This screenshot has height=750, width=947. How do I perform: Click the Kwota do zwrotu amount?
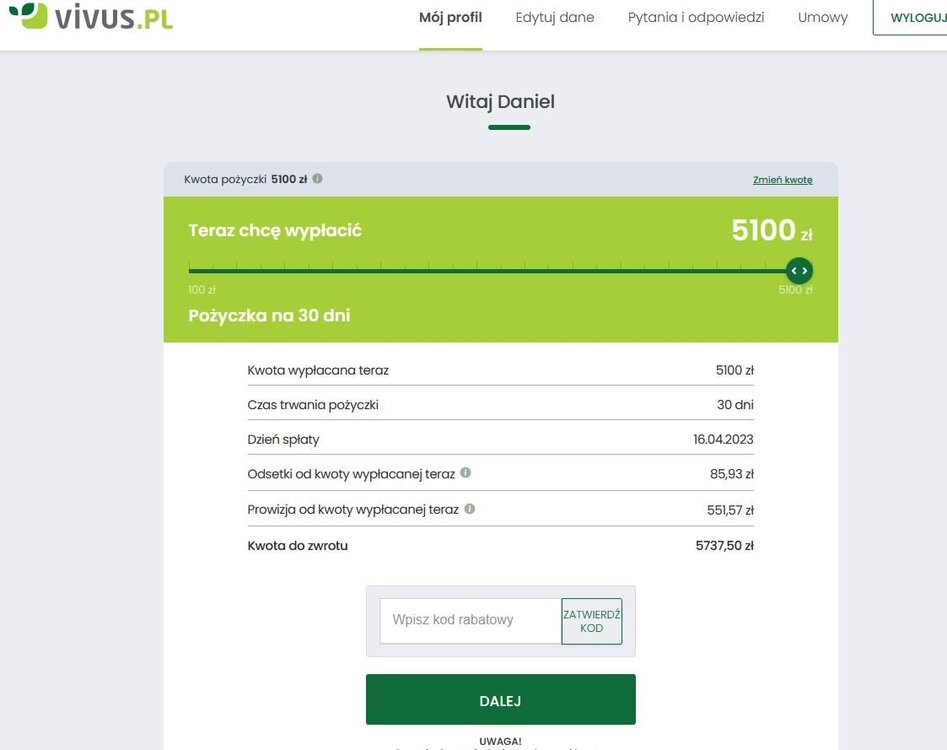pos(724,546)
